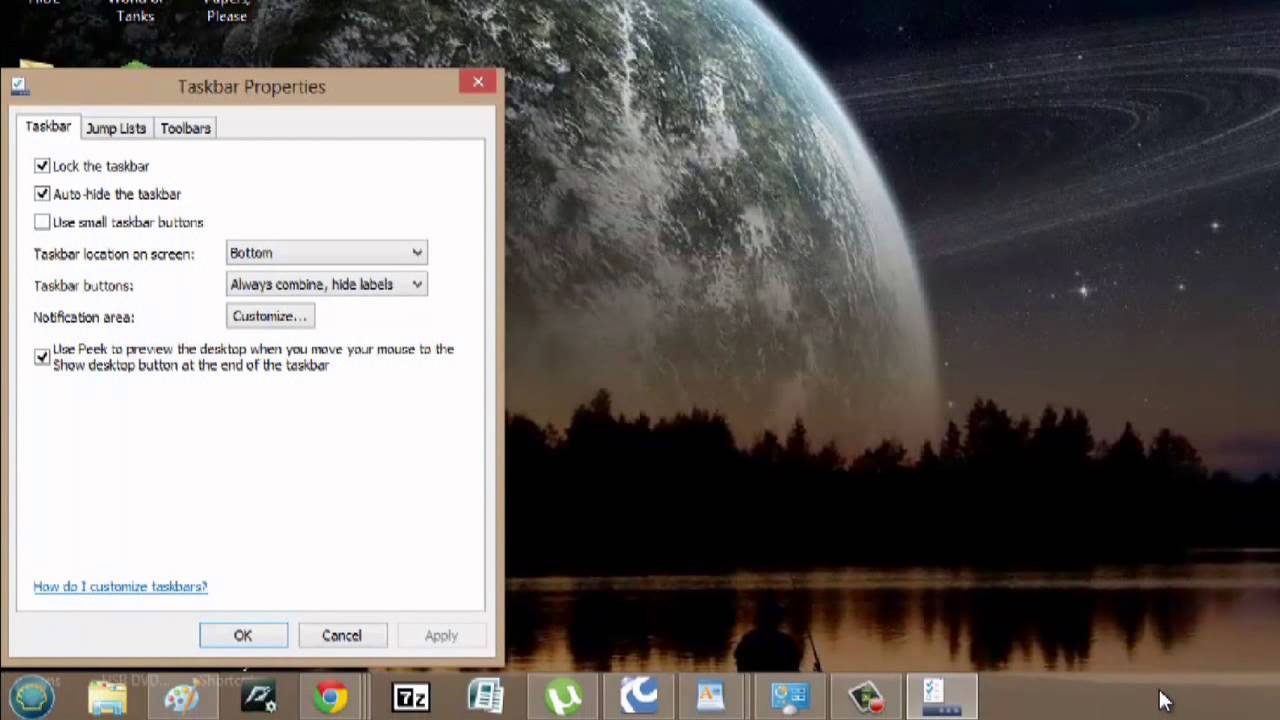Click the Notification area label
1280x720 pixels.
click(84, 317)
